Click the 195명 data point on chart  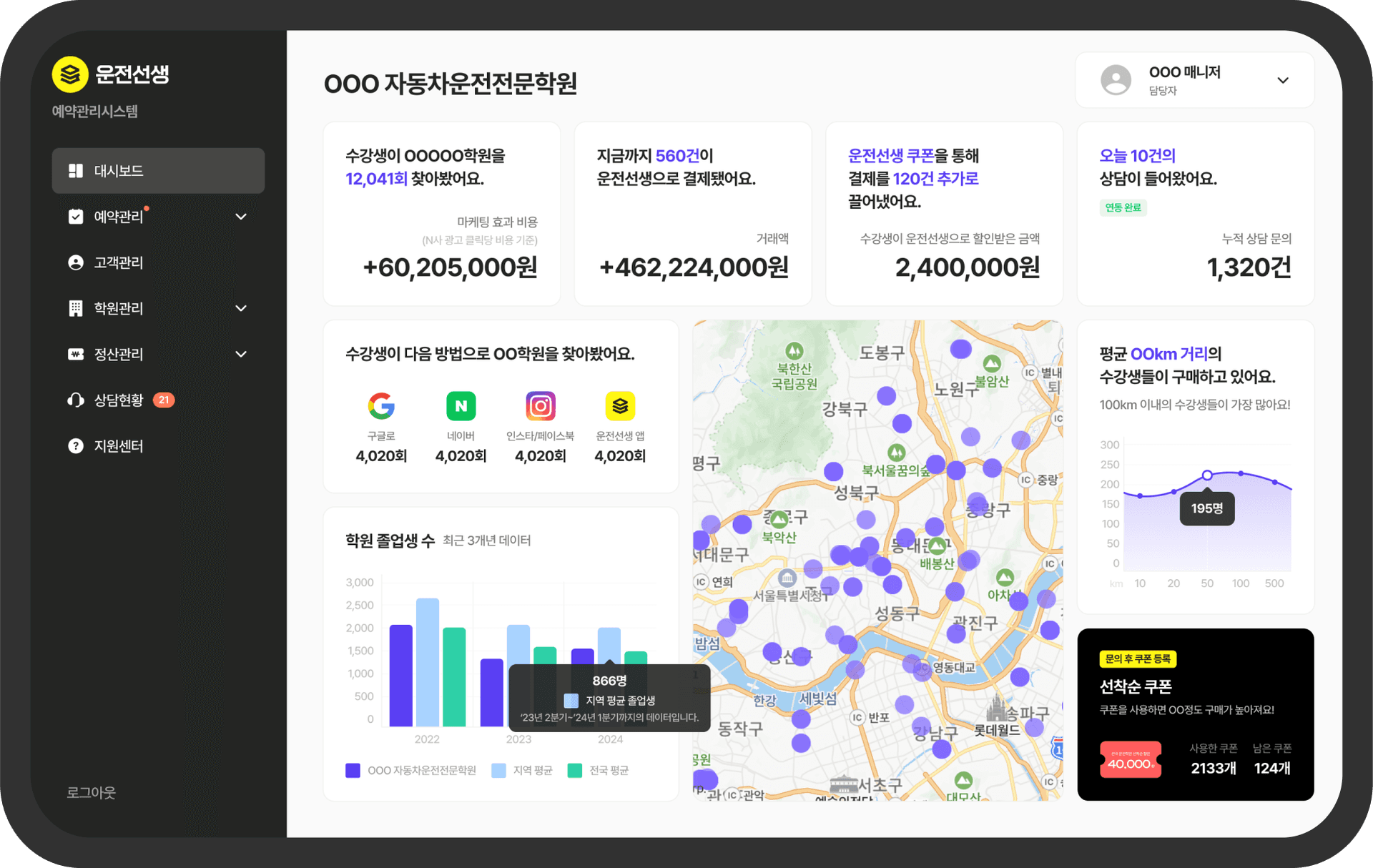coord(1207,475)
